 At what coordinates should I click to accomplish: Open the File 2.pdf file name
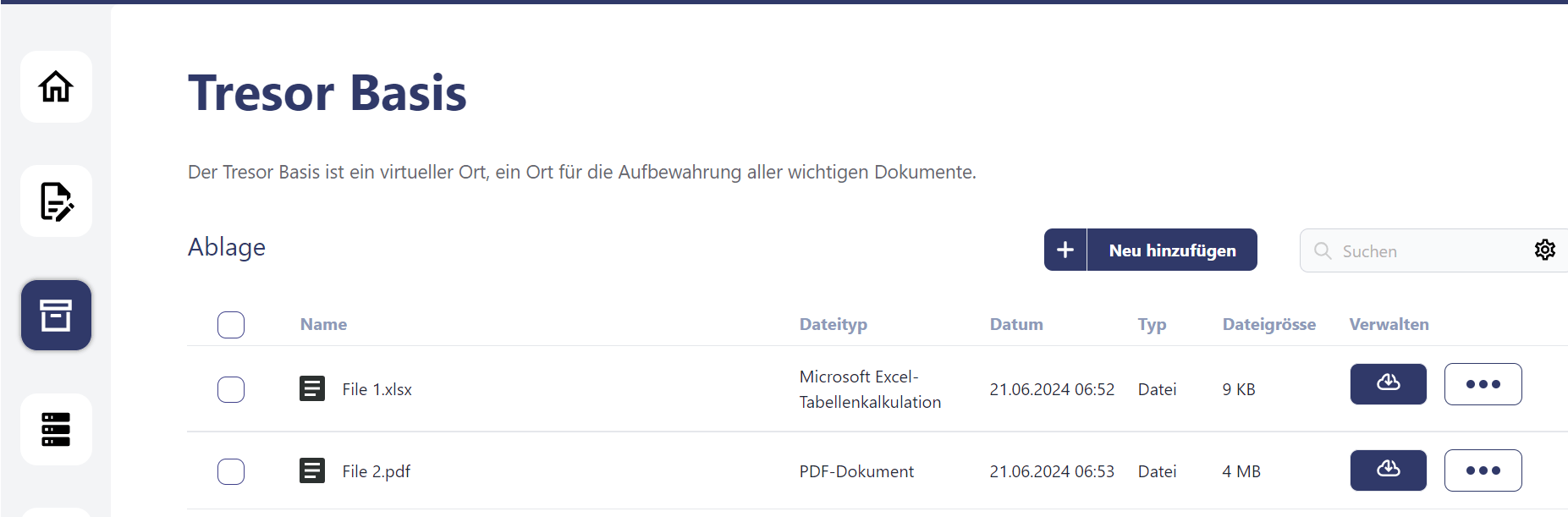tap(377, 471)
